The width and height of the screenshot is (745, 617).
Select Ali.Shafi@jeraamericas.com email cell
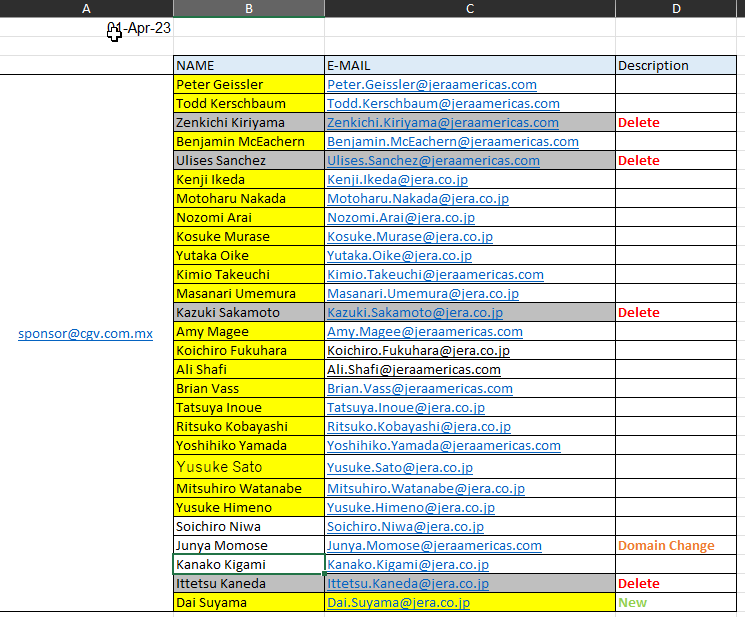click(470, 370)
